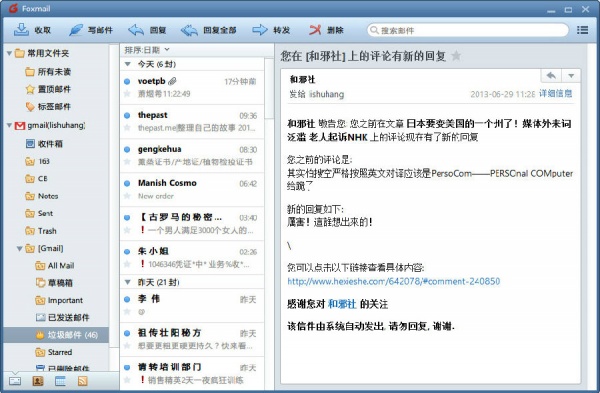
Task: Open the 置顶邮件 starred folder
Action: (48, 89)
